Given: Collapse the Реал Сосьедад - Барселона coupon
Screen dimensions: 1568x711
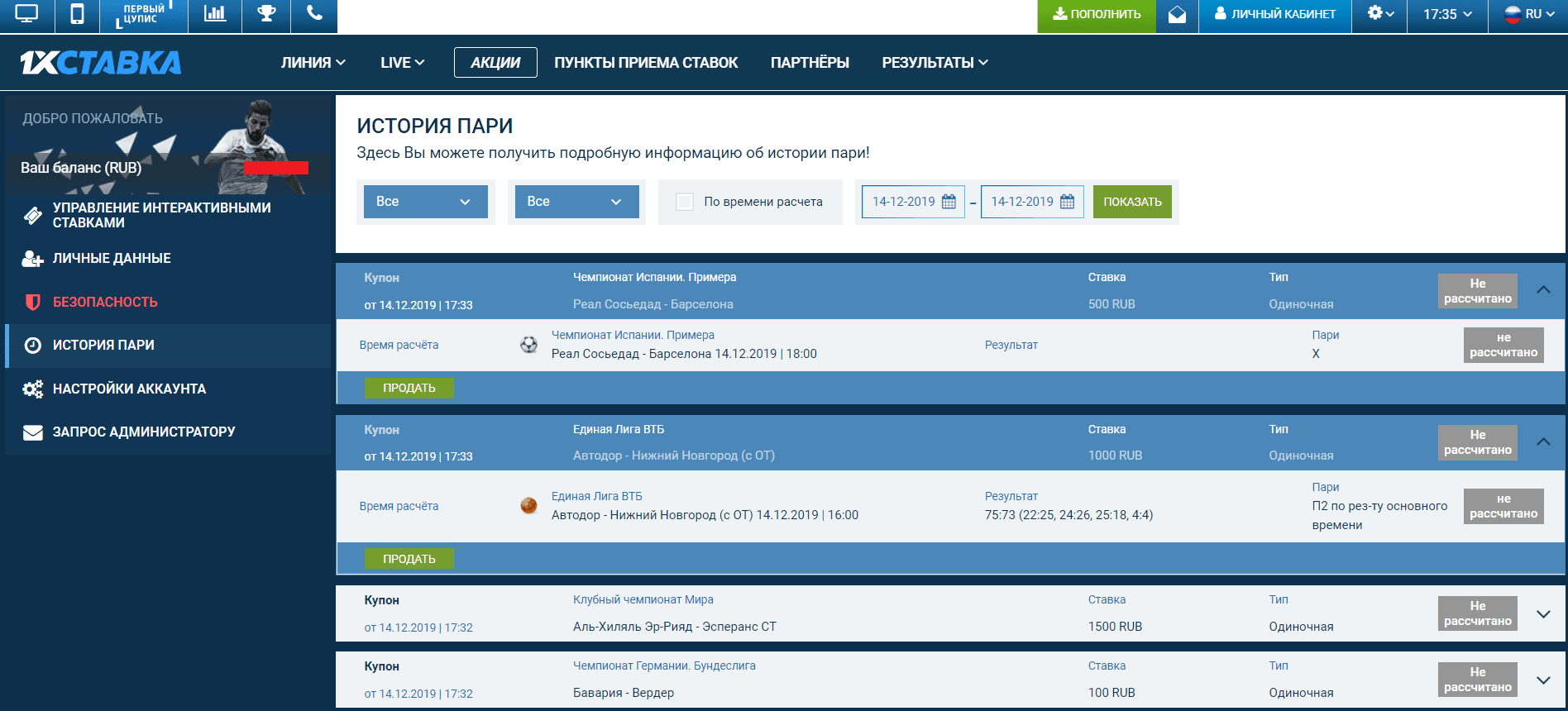Looking at the screenshot, I should (x=1543, y=290).
